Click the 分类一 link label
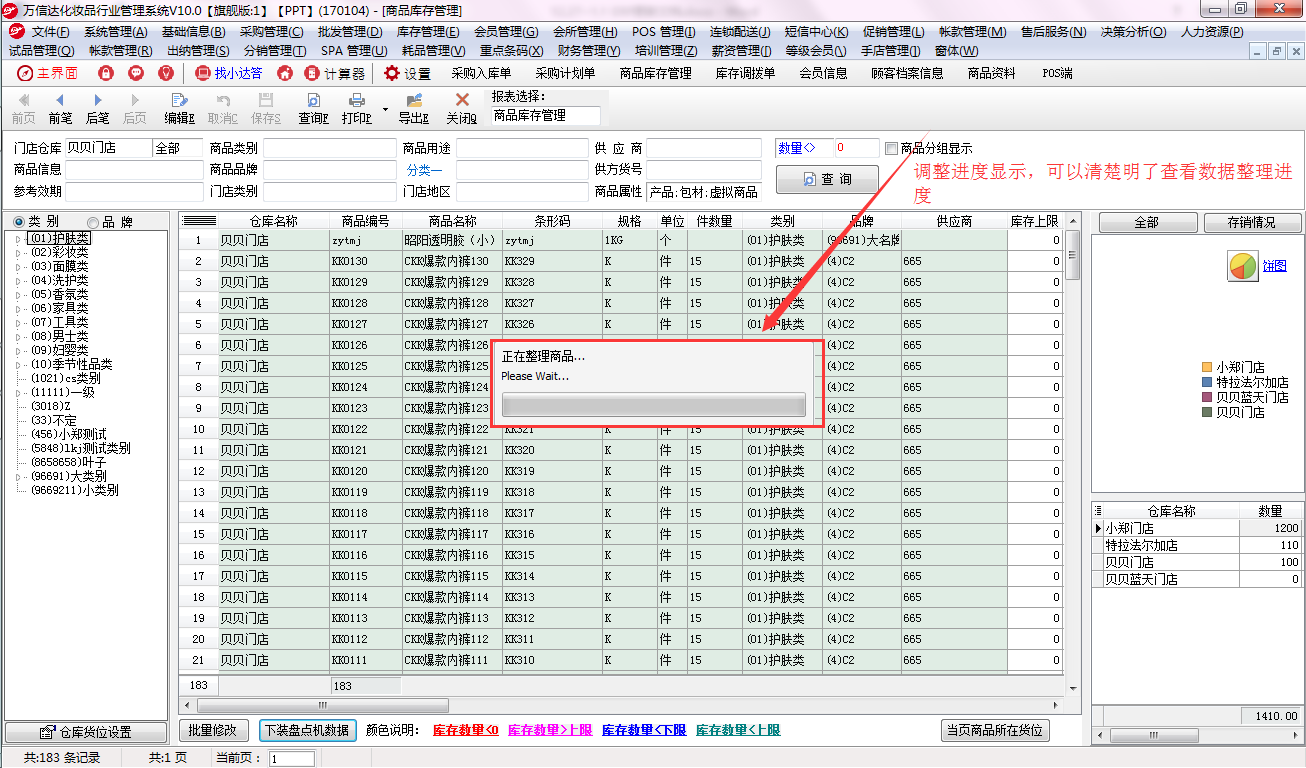This screenshot has height=768, width=1306. pyautogui.click(x=424, y=170)
